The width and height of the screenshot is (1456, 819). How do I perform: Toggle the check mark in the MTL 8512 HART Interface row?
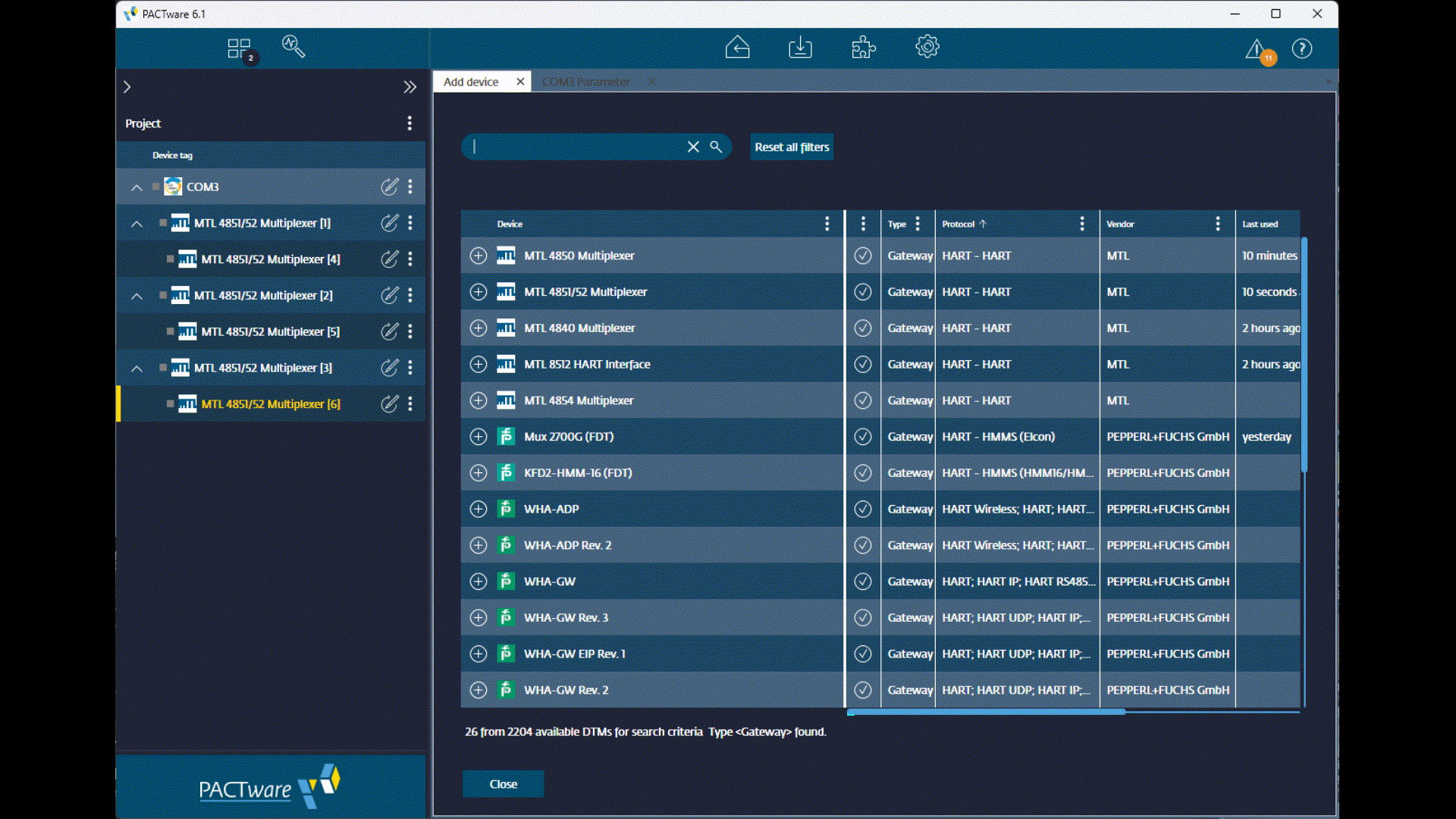(x=863, y=365)
